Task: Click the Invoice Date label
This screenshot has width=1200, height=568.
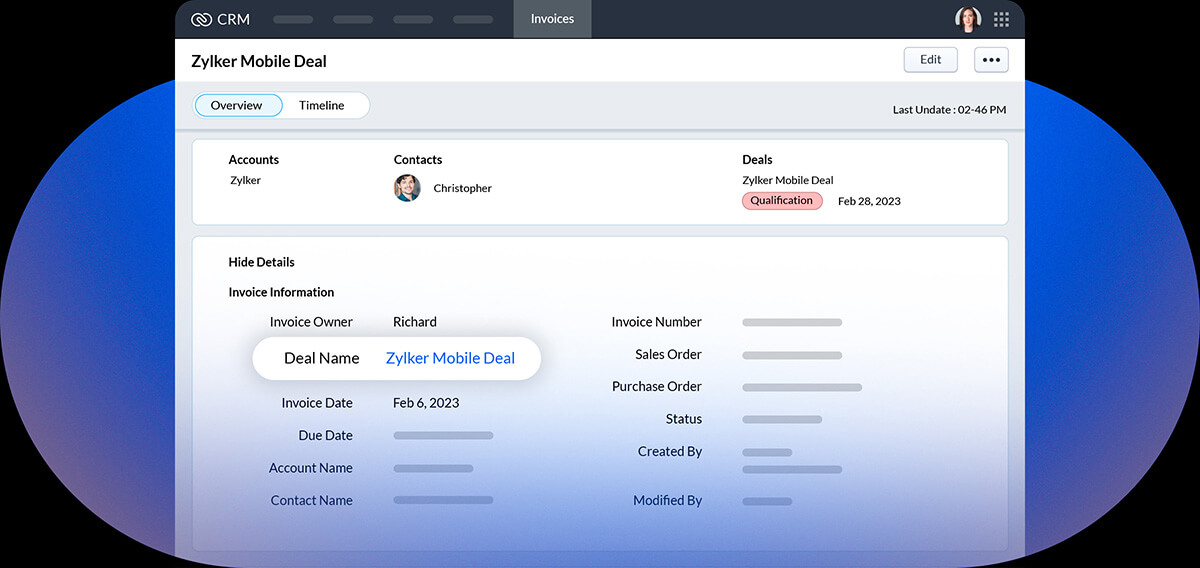Action: pos(317,403)
